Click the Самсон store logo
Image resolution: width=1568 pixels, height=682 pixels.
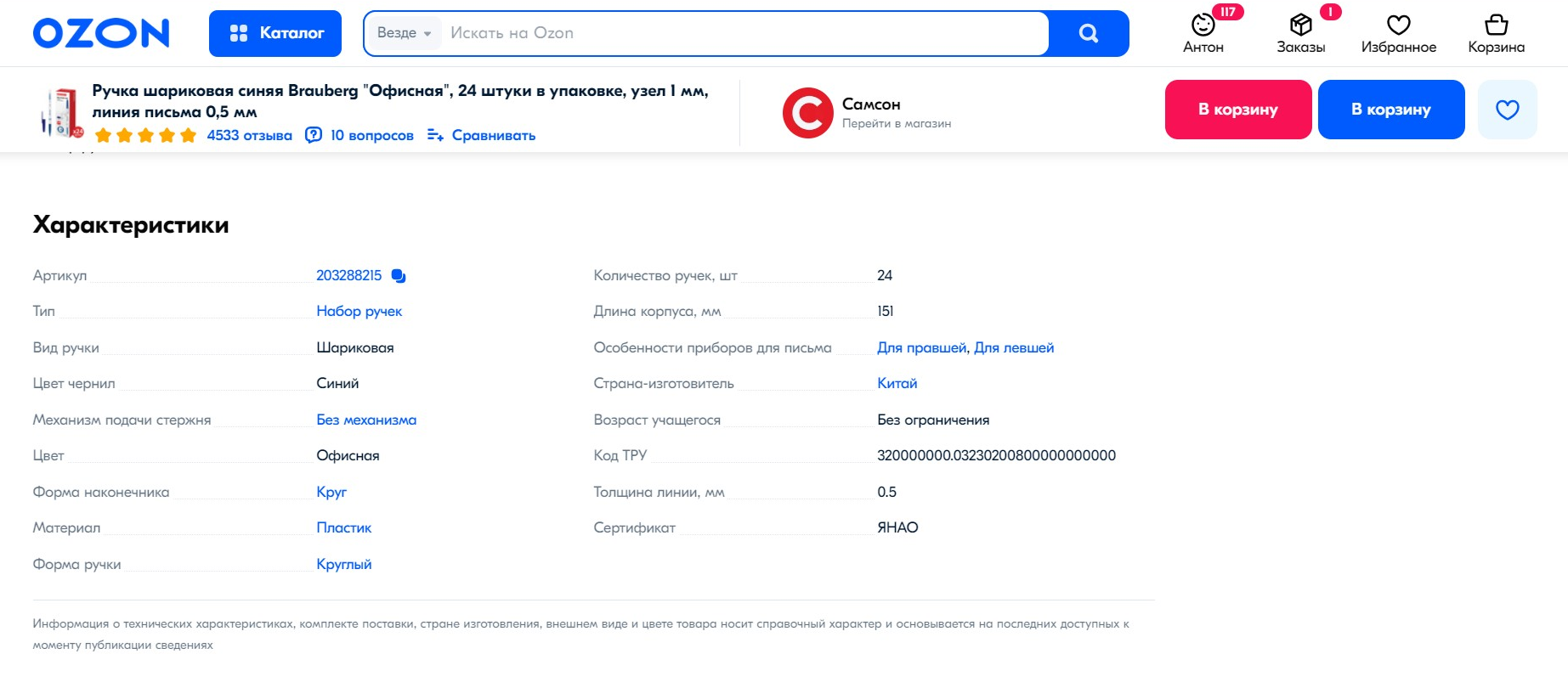[x=807, y=113]
